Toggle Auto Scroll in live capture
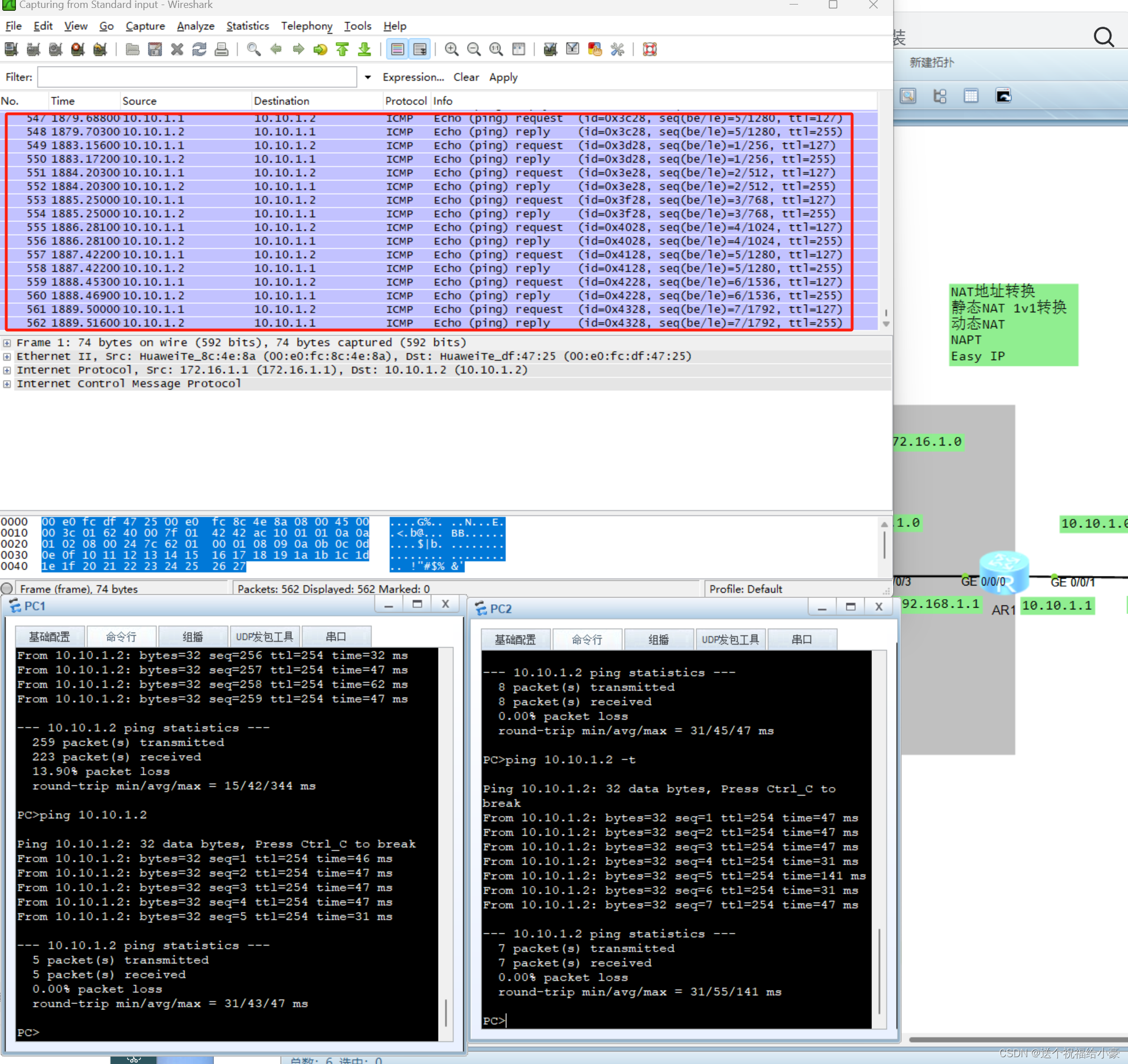This screenshot has height=1064, width=1128. tap(420, 50)
